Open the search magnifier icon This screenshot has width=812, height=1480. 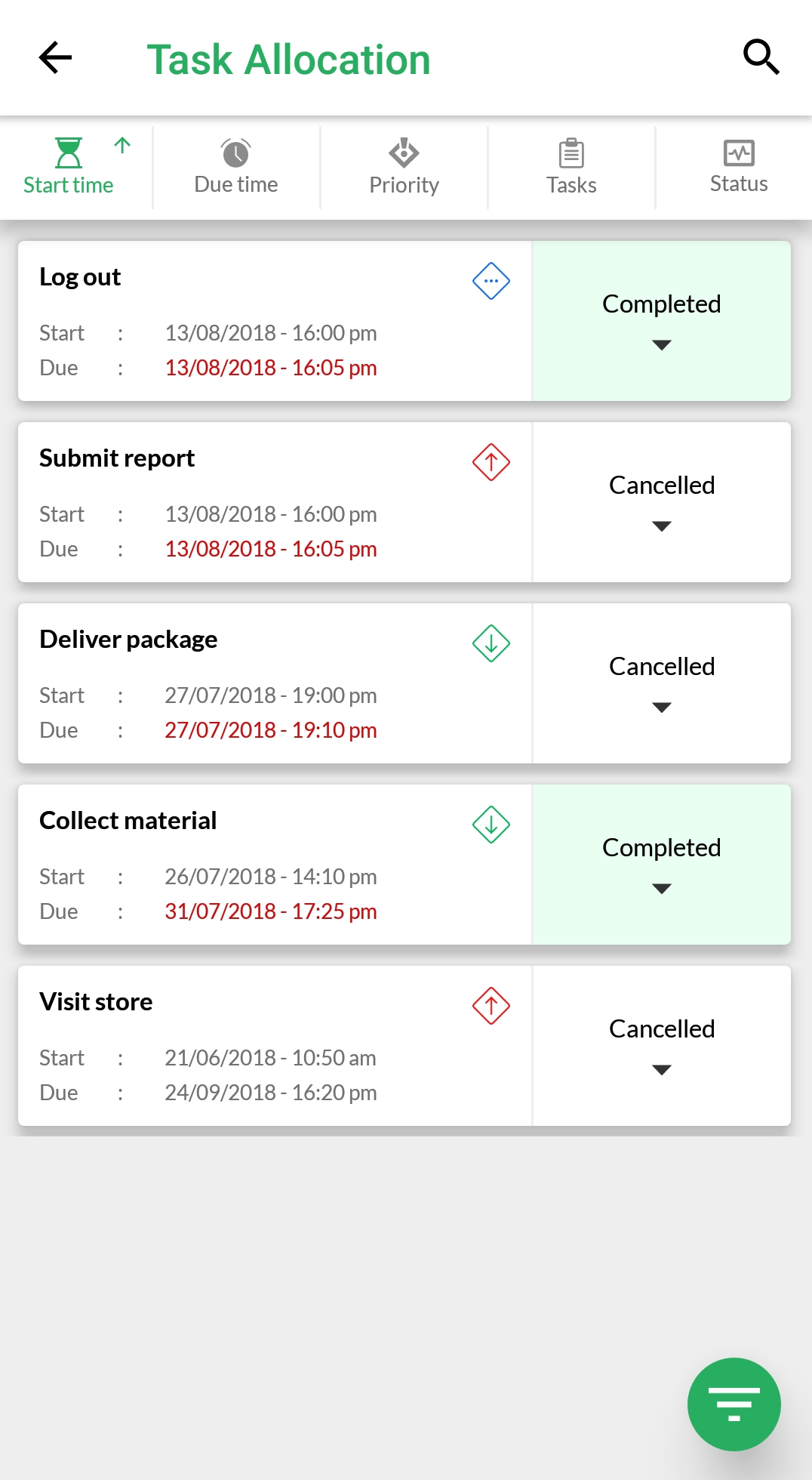[761, 57]
